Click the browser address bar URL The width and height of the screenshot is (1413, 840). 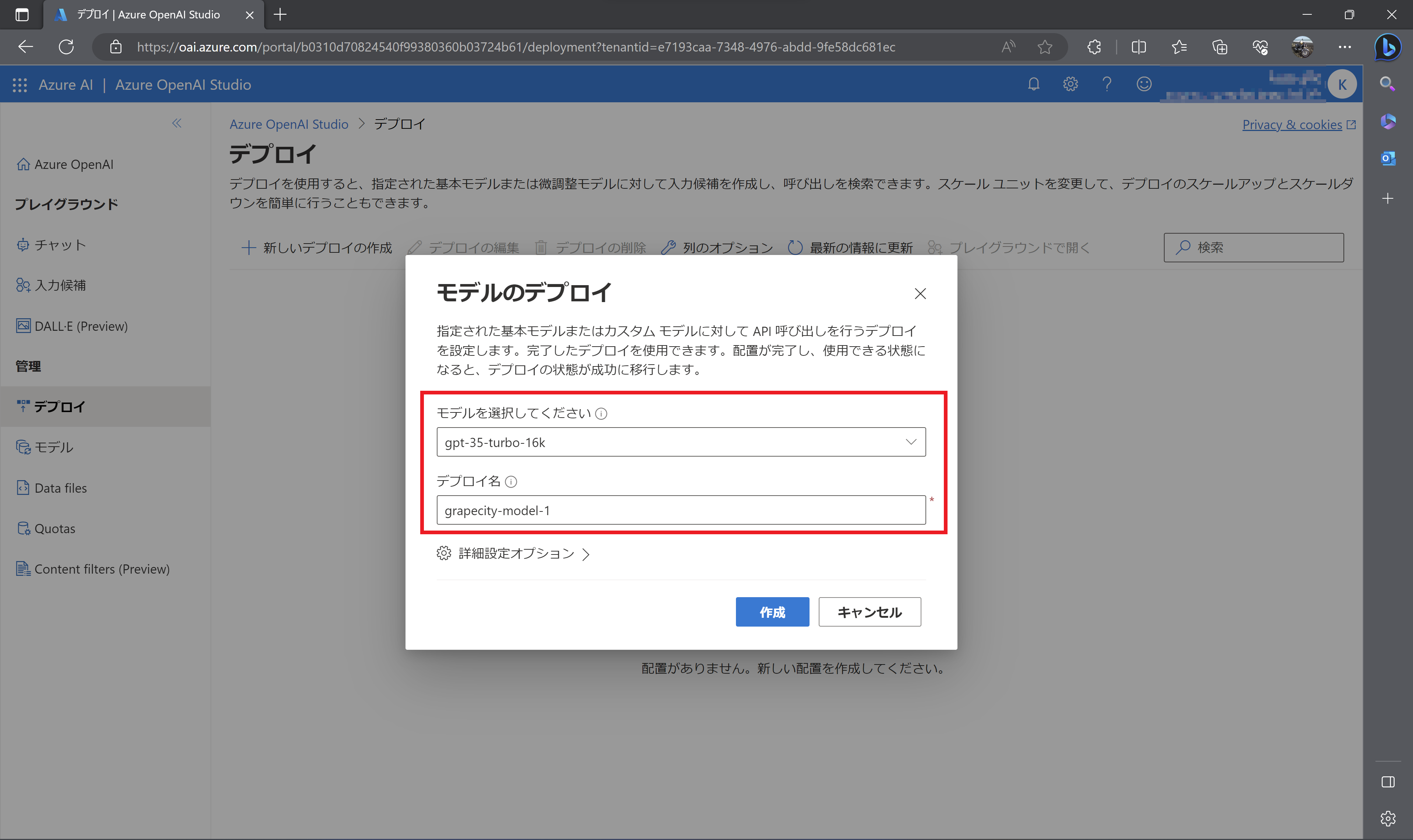[x=516, y=46]
